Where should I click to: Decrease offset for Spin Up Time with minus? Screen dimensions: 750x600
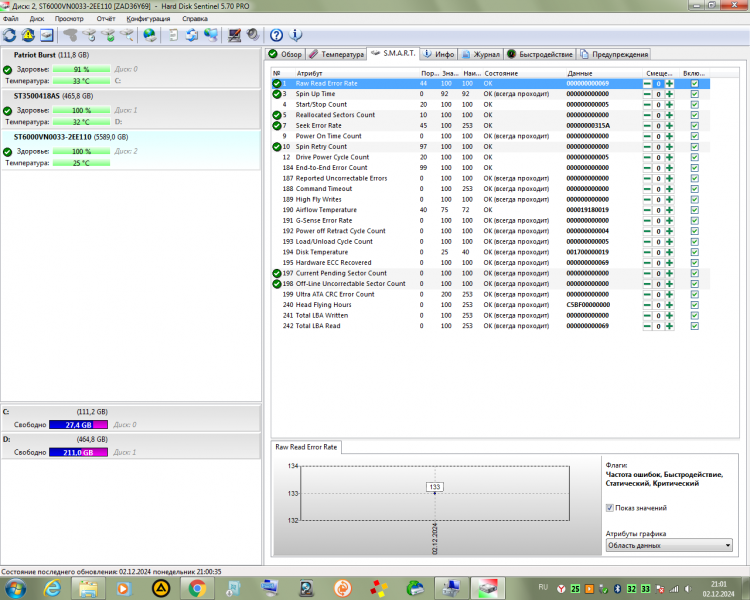[647, 94]
